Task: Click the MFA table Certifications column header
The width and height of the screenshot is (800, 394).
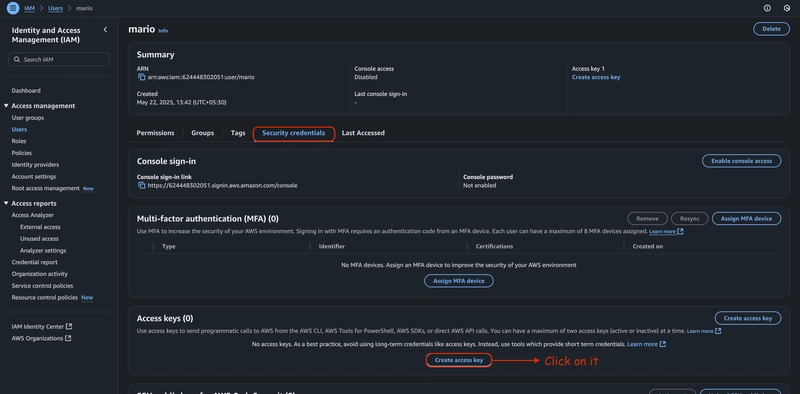Action: pyautogui.click(x=494, y=247)
